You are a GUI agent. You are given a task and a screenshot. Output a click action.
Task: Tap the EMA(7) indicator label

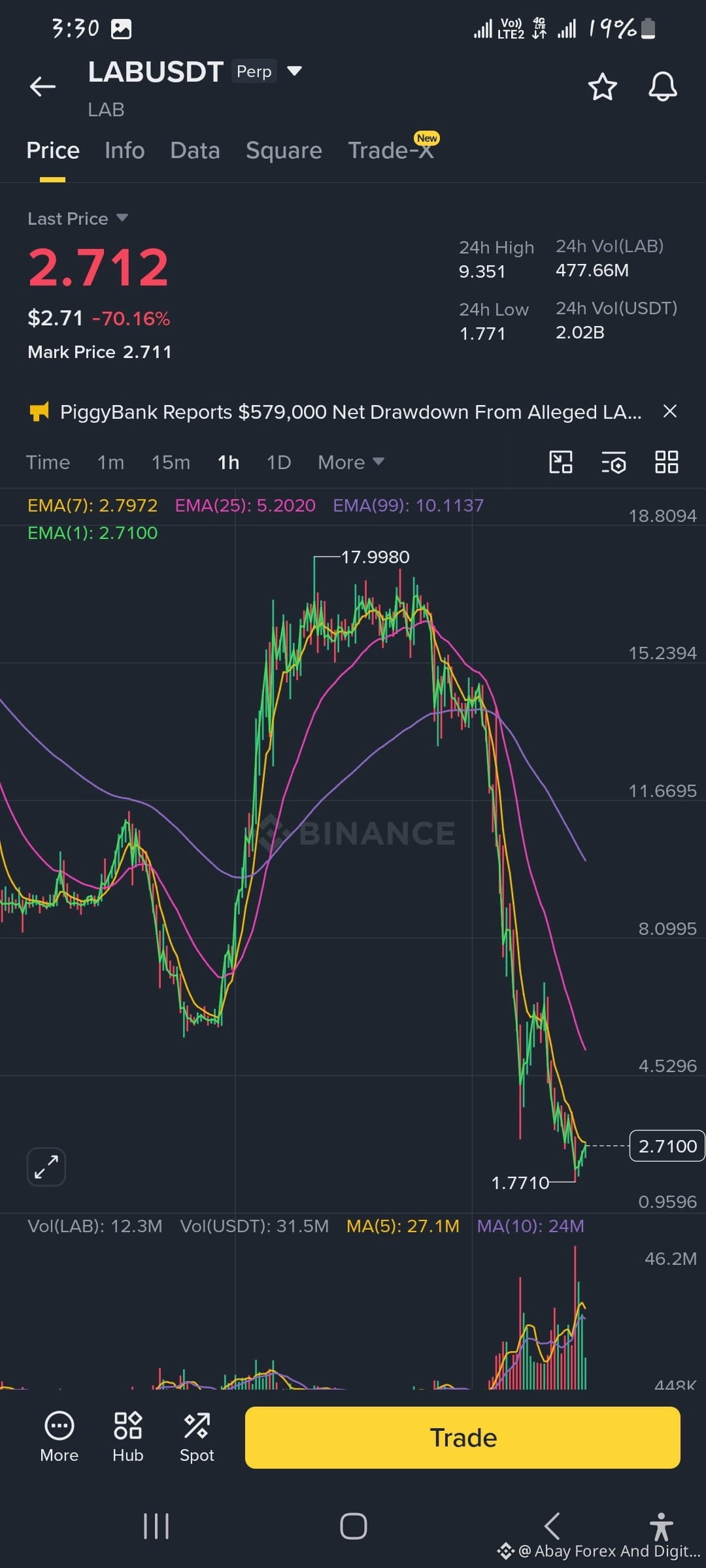pyautogui.click(x=92, y=505)
